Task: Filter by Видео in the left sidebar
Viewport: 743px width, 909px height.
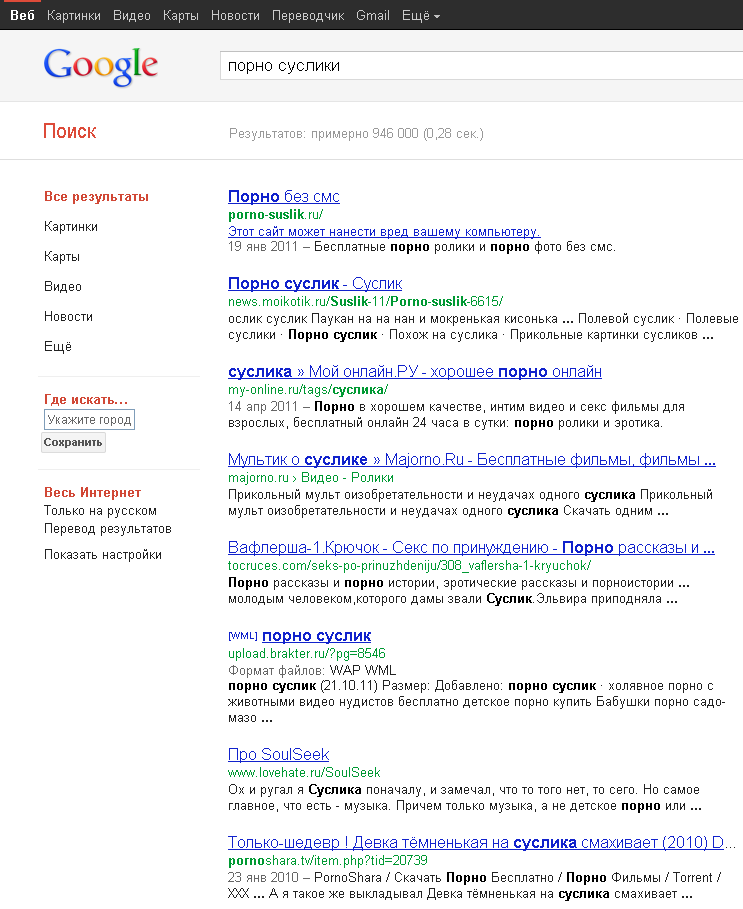Action: (x=63, y=286)
